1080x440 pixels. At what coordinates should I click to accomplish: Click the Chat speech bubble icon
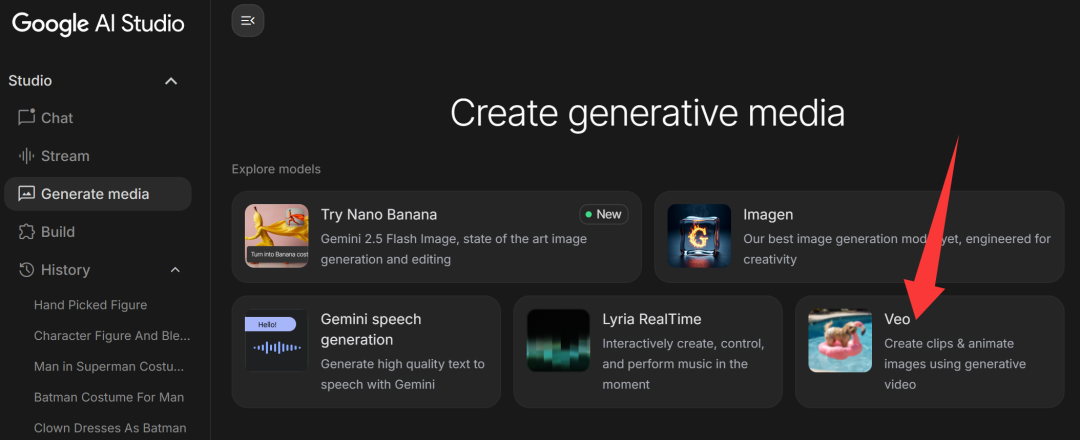[x=26, y=117]
